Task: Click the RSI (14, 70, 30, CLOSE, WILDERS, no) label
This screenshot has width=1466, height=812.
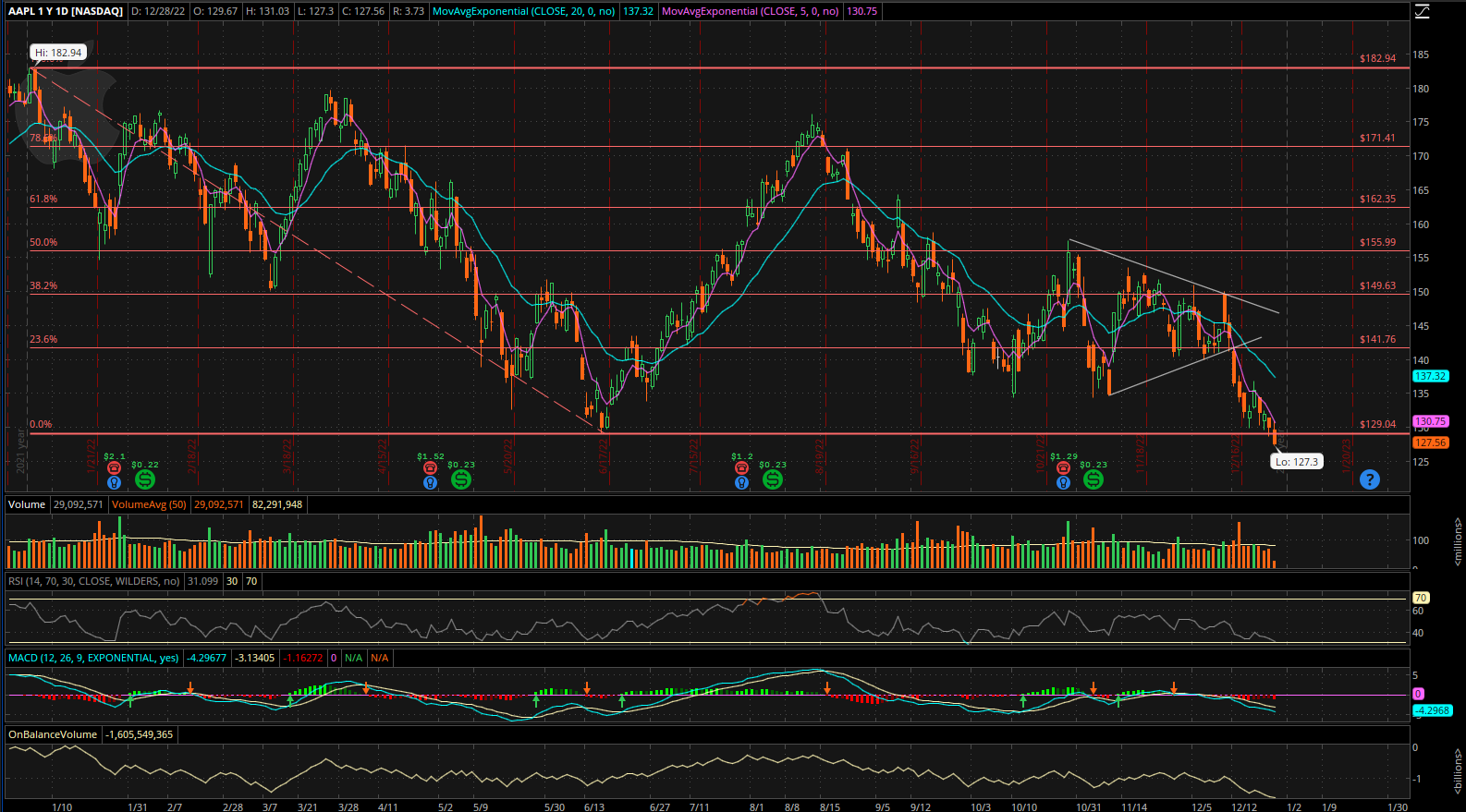Action: point(94,581)
